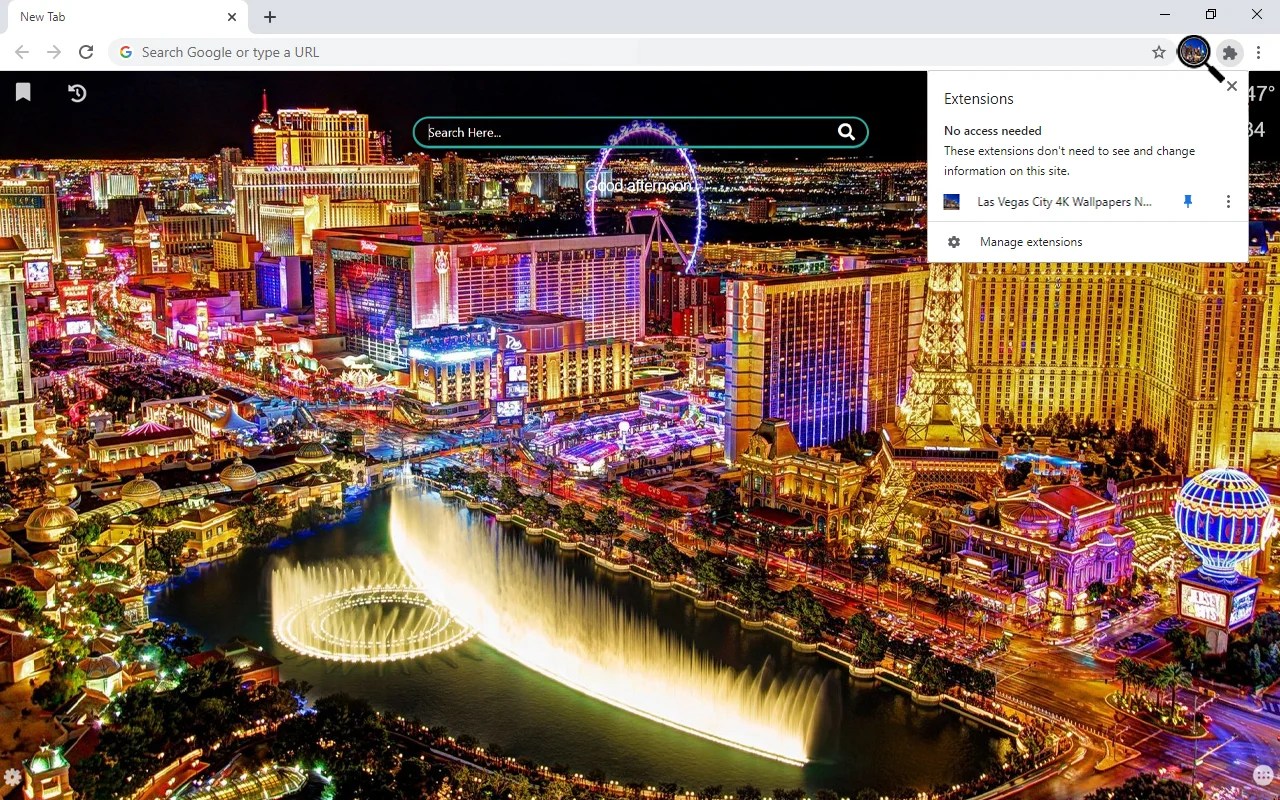The height and width of the screenshot is (800, 1280).
Task: Click the Manage extensions link
Action: [1030, 241]
